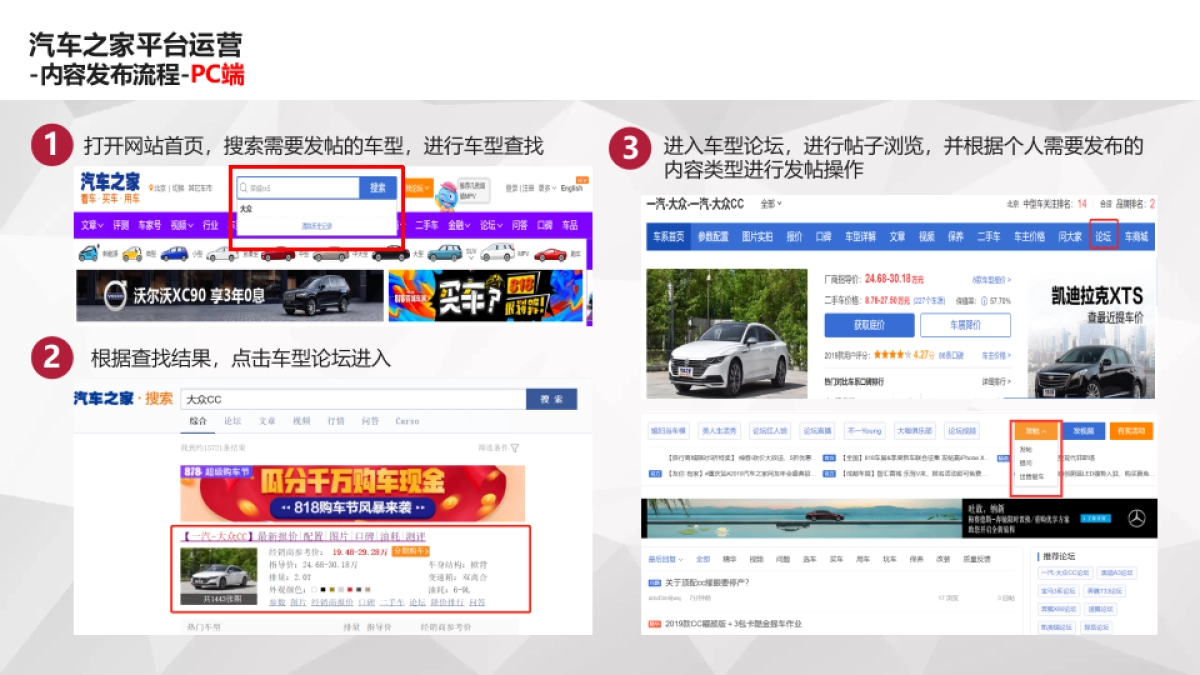
Task: Switch to the 论坛 tab on the car page
Action: [x=1103, y=236]
